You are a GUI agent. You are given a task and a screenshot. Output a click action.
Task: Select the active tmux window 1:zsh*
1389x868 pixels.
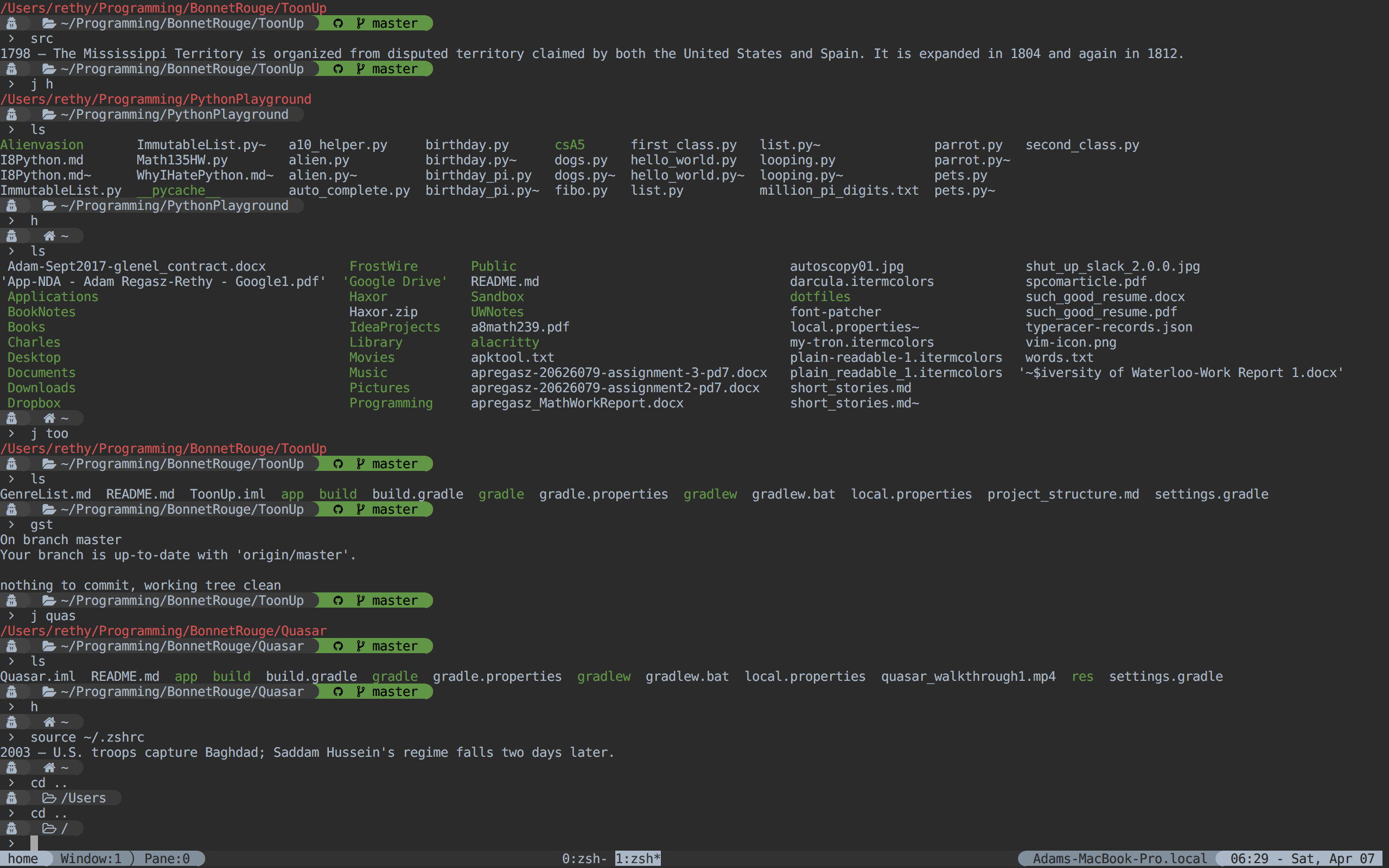pos(638,859)
